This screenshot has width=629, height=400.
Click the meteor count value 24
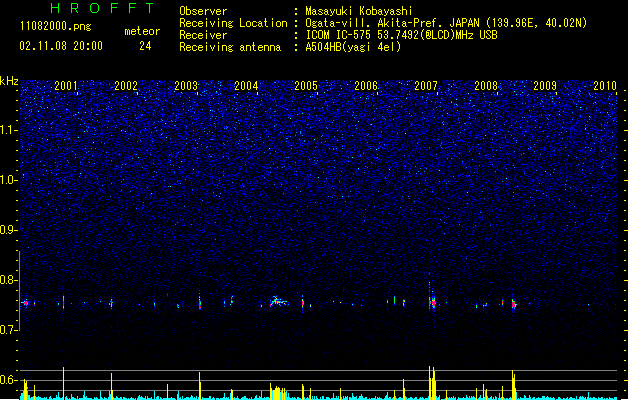[145, 46]
